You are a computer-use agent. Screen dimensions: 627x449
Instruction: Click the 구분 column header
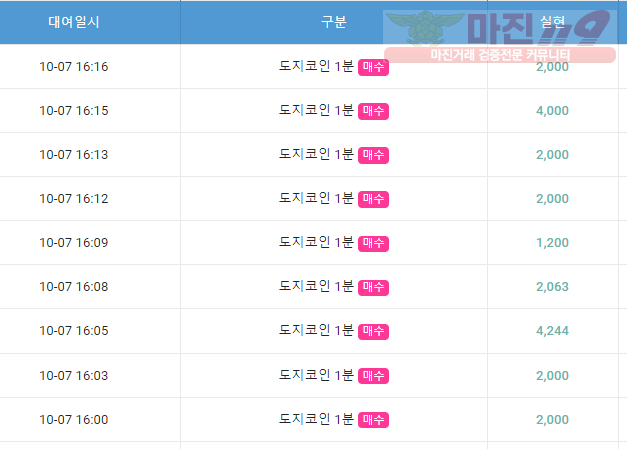333,22
